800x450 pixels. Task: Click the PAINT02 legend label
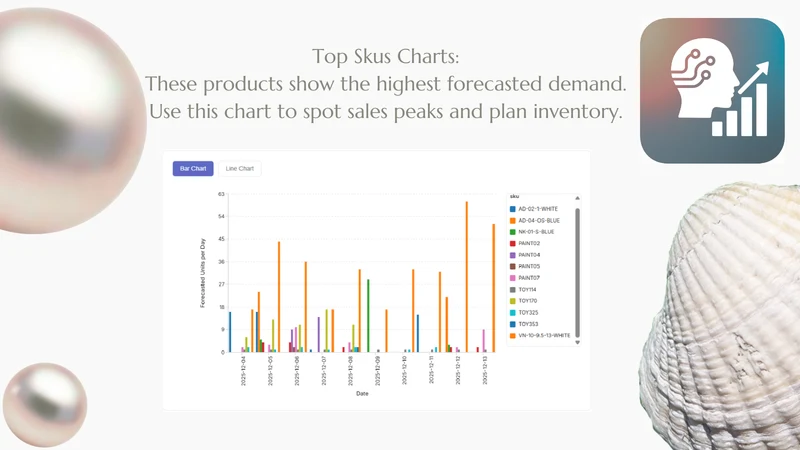pyautogui.click(x=529, y=243)
